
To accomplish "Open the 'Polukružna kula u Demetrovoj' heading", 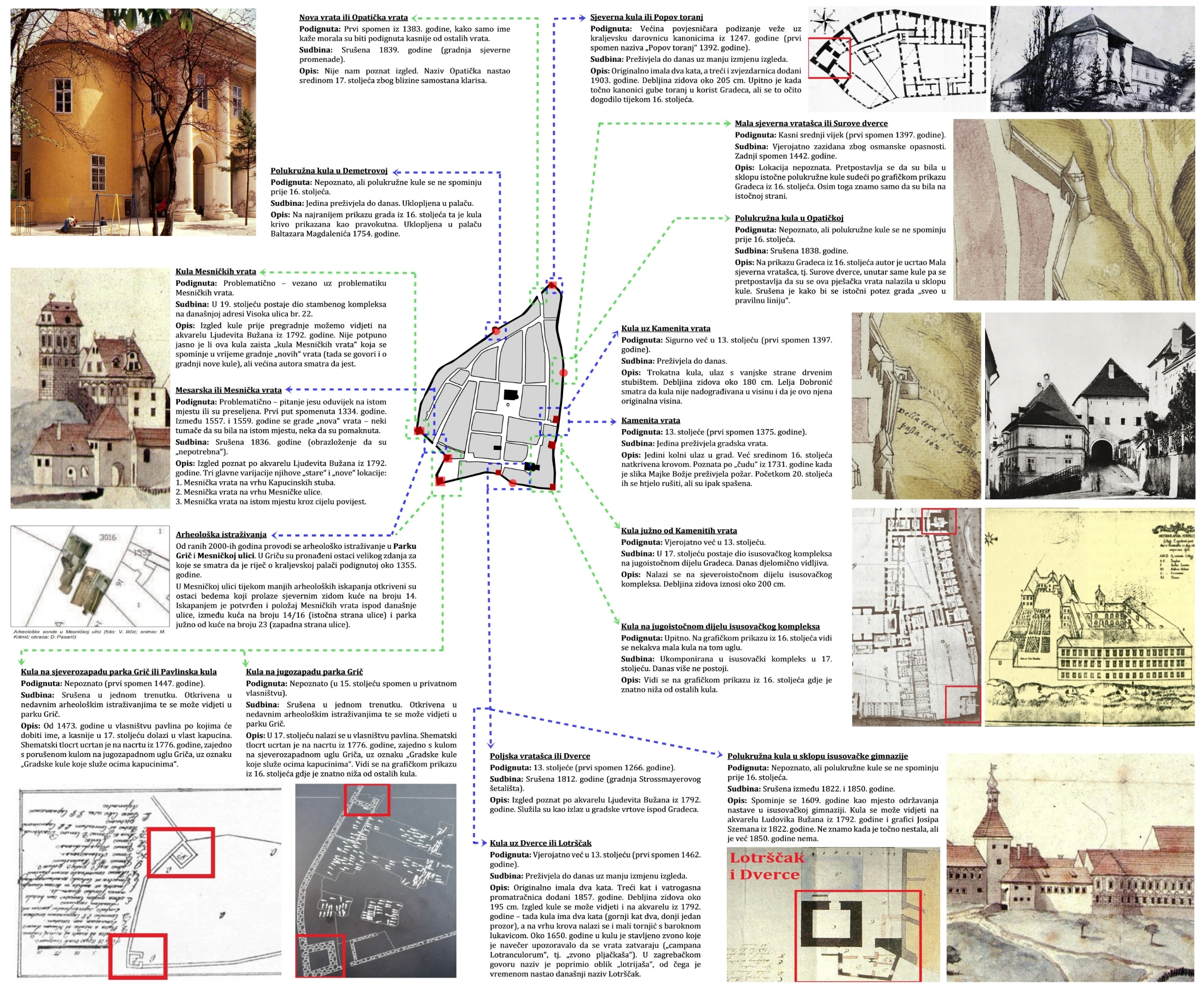I will pyautogui.click(x=328, y=171).
